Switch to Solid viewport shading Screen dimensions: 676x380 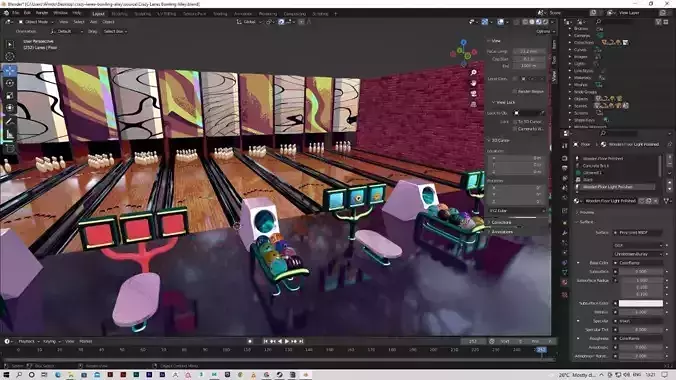point(532,22)
